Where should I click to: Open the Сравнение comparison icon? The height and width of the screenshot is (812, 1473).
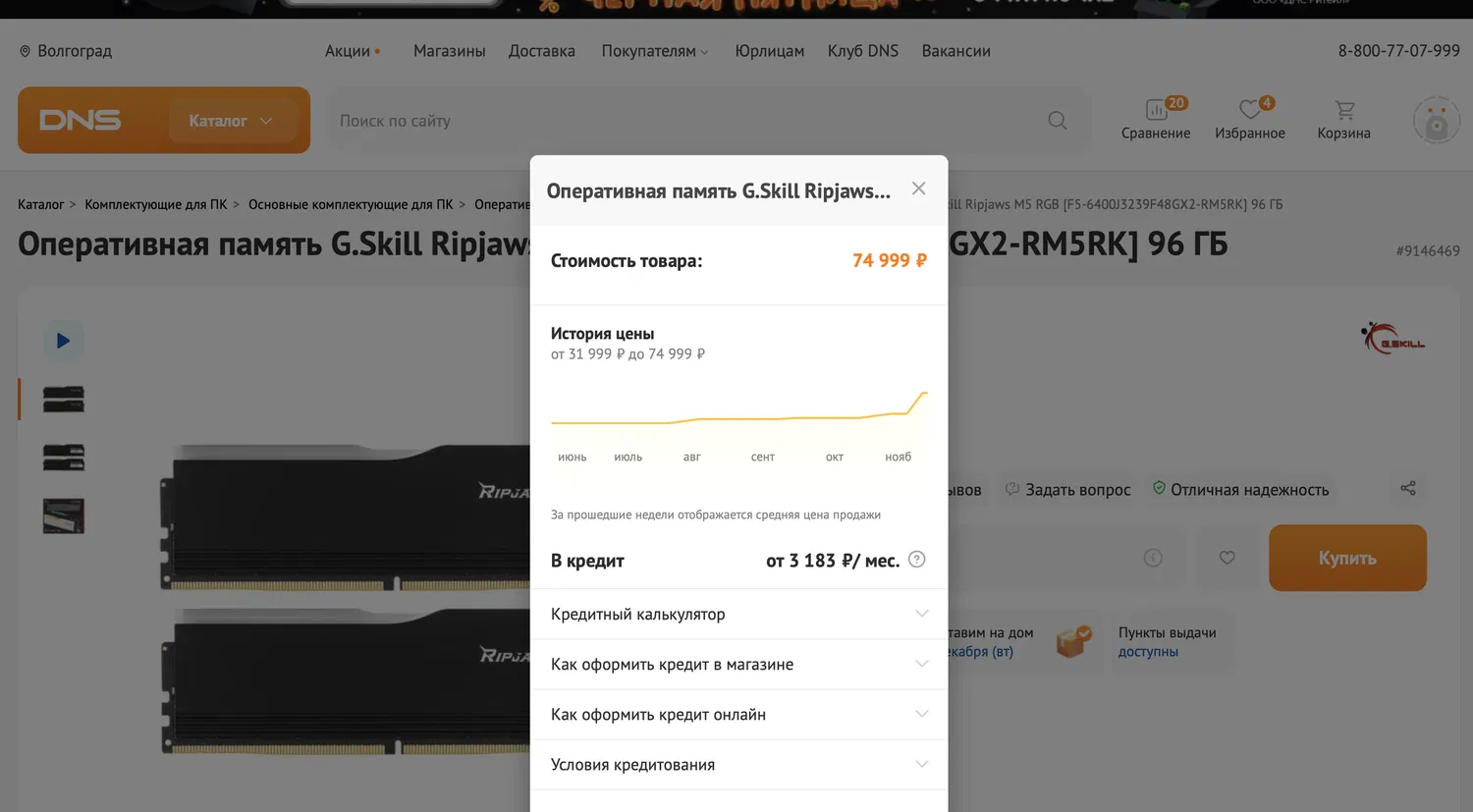pos(1156,119)
